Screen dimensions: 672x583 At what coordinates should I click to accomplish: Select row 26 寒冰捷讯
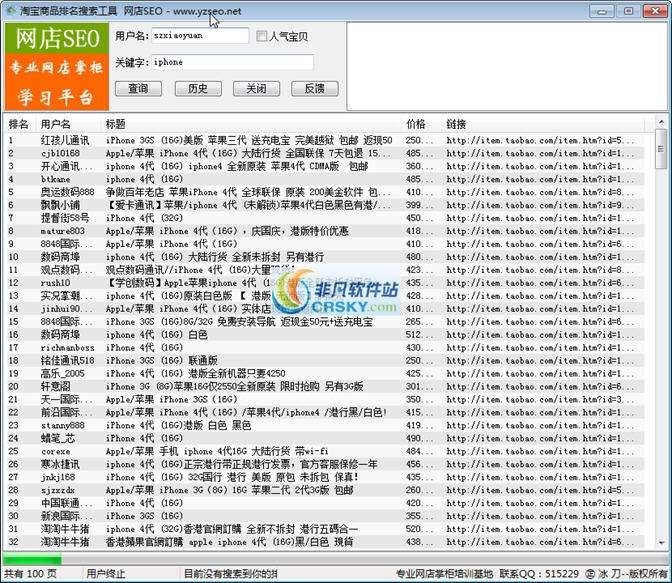coord(324,464)
